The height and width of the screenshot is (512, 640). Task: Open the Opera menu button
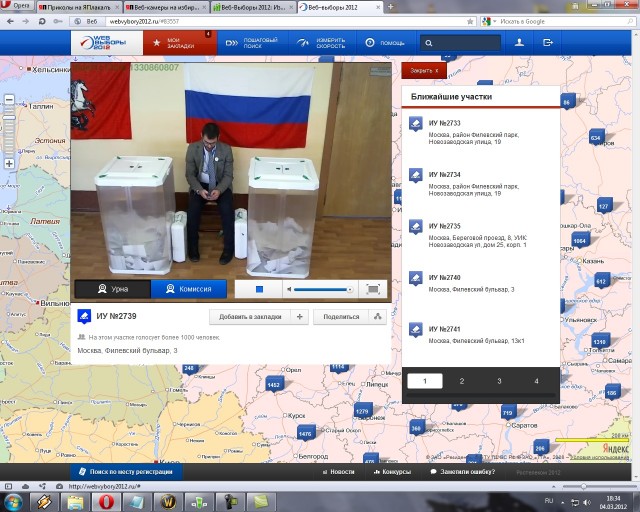point(17,6)
